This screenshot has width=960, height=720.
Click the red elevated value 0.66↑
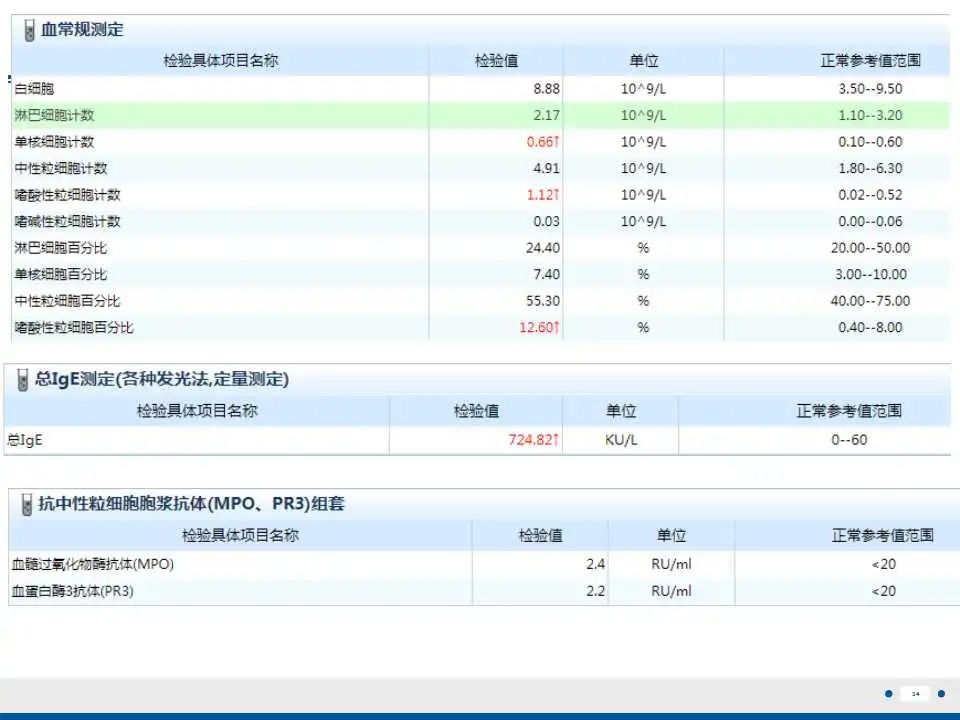[543, 142]
